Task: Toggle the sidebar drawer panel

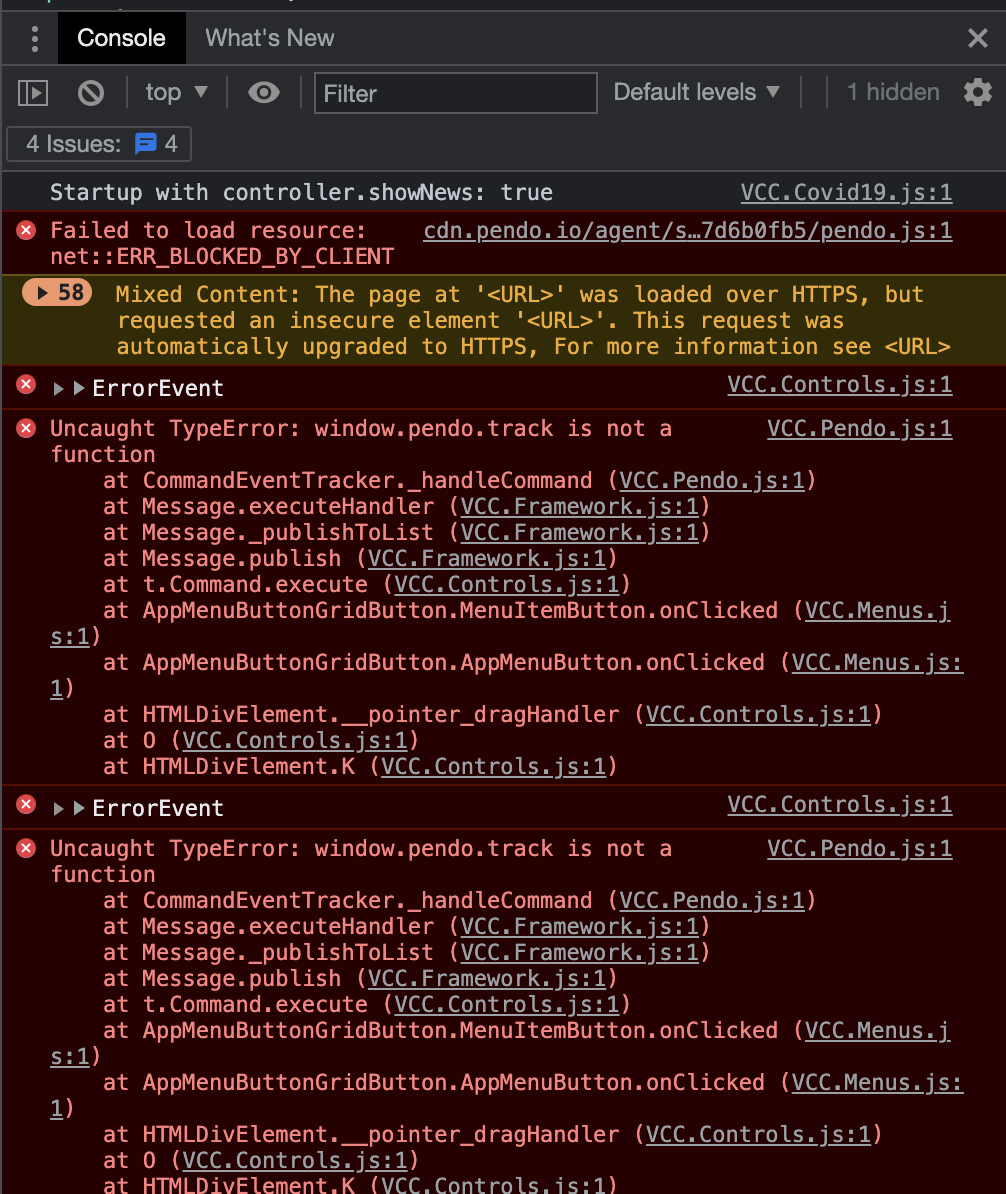Action: (33, 92)
